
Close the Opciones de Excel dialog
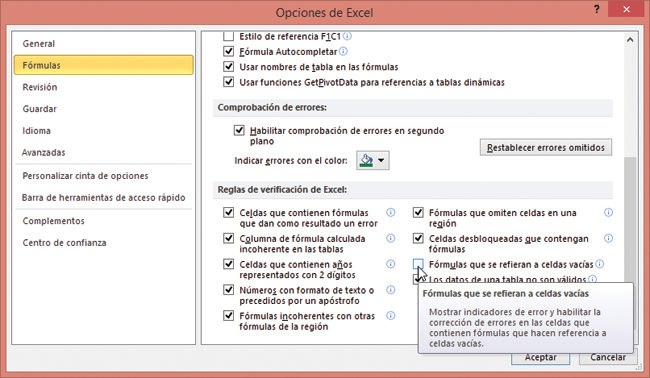coord(626,9)
